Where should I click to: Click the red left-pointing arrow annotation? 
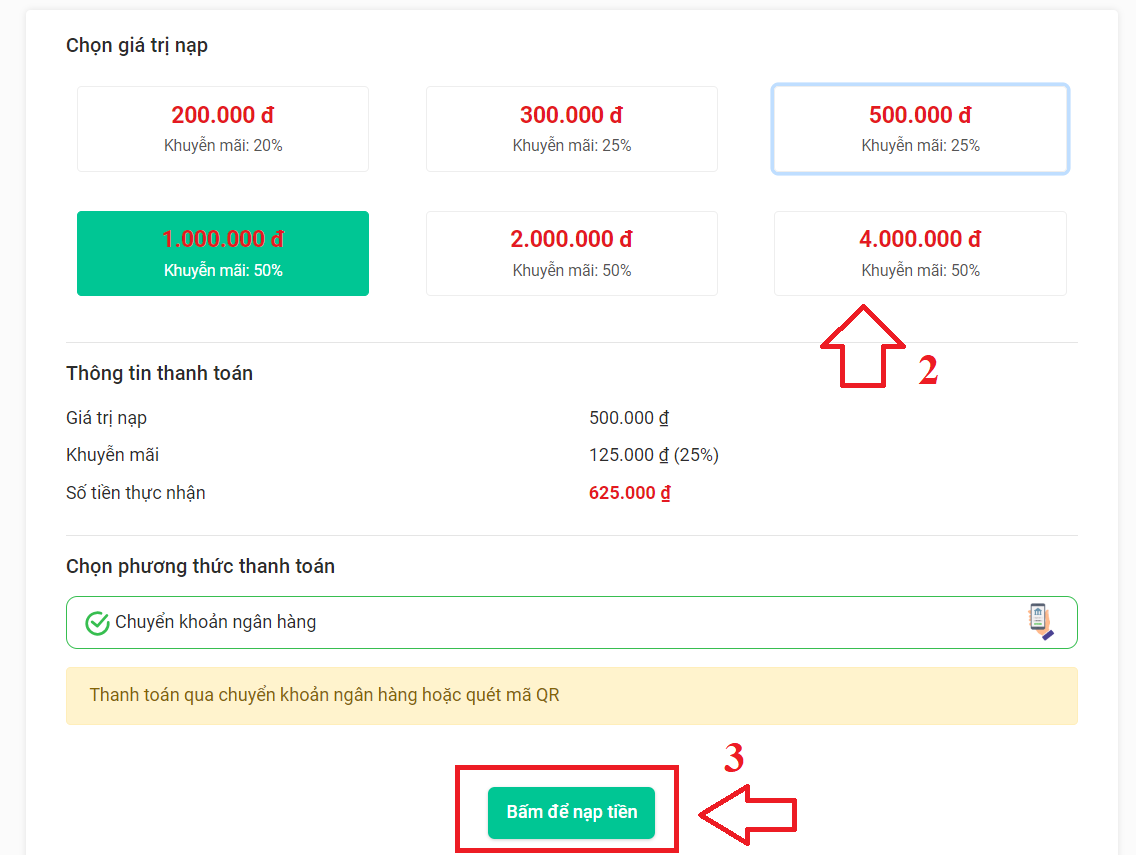746,814
